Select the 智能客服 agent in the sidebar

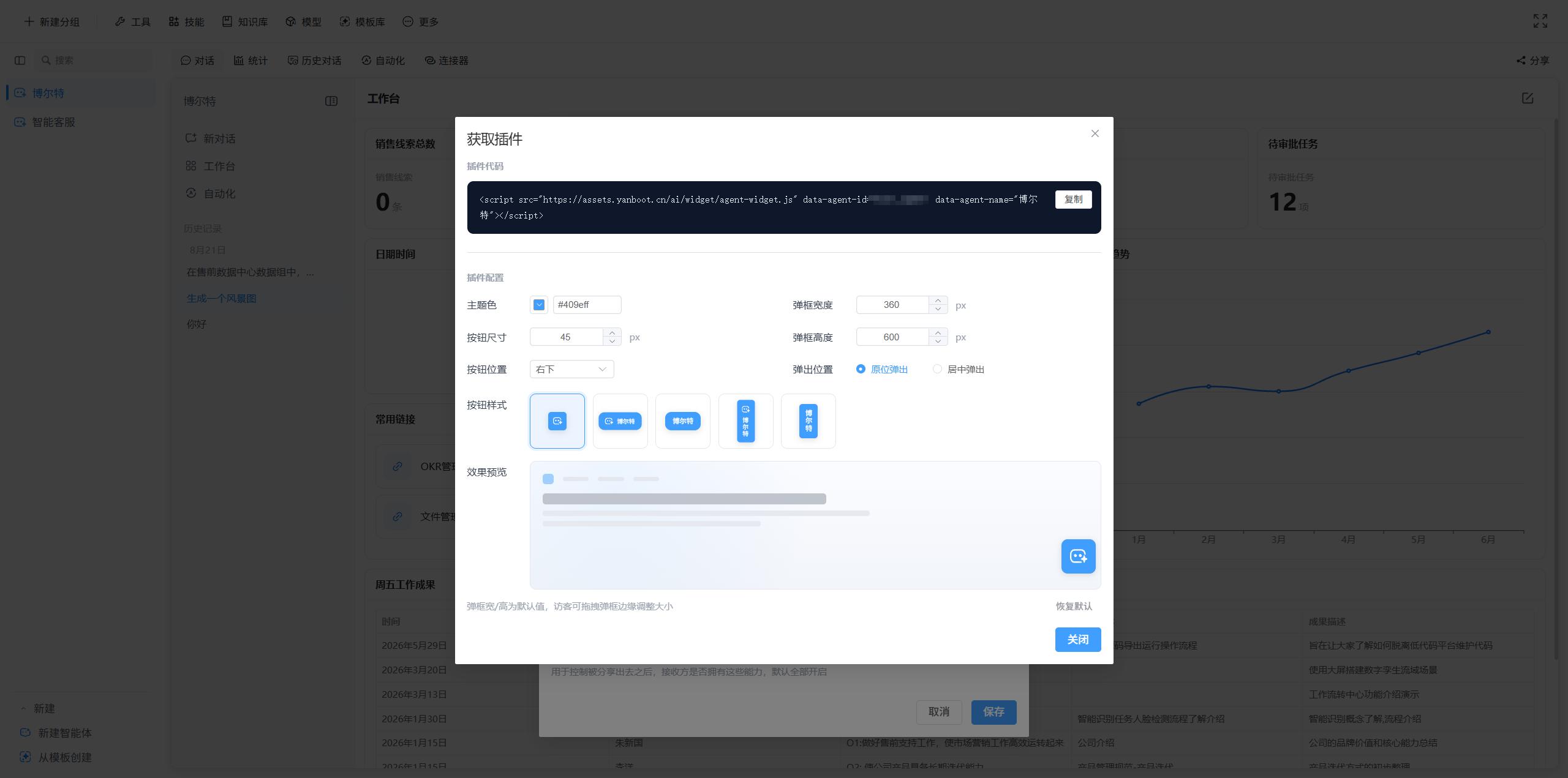click(x=81, y=122)
